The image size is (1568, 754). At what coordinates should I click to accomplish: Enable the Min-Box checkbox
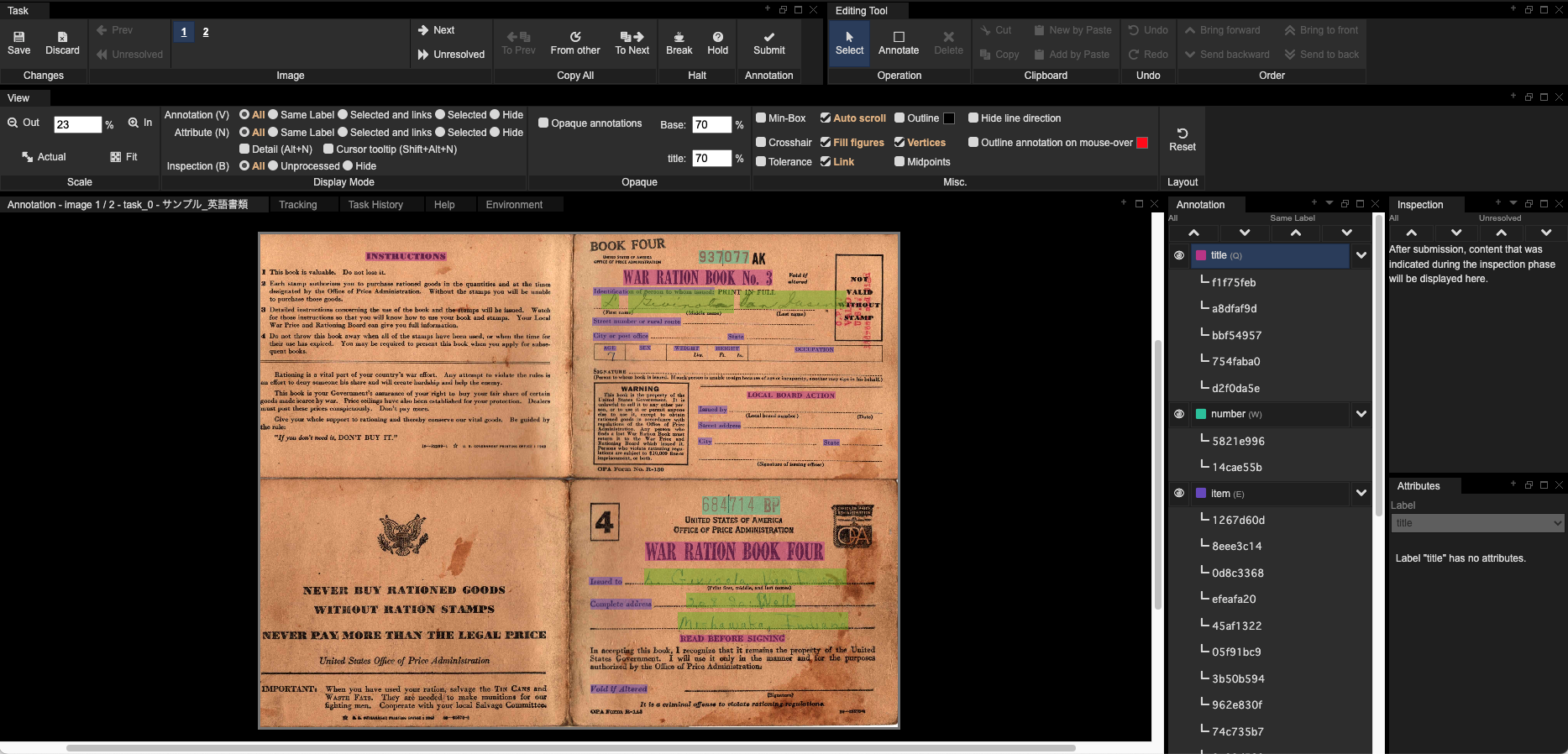pyautogui.click(x=761, y=118)
